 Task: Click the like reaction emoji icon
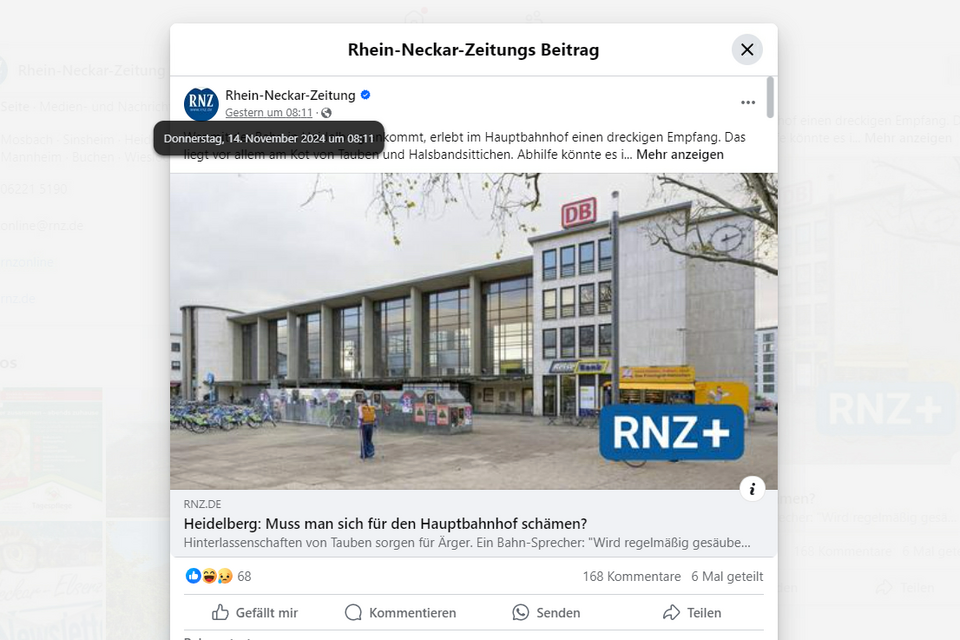(193, 576)
